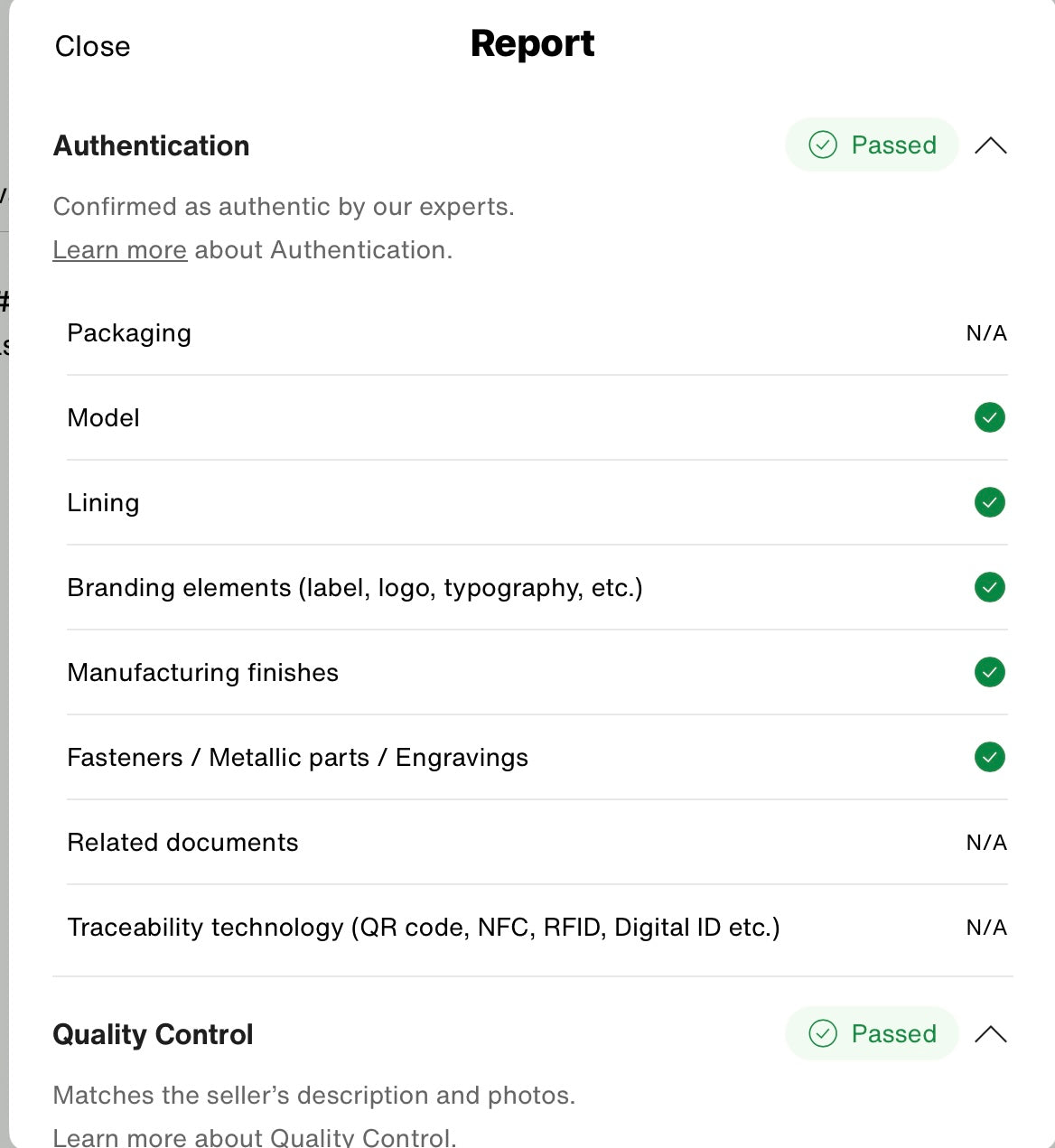Click the Fasteners row green checkmark icon
This screenshot has height=1148, width=1055.
click(x=990, y=757)
